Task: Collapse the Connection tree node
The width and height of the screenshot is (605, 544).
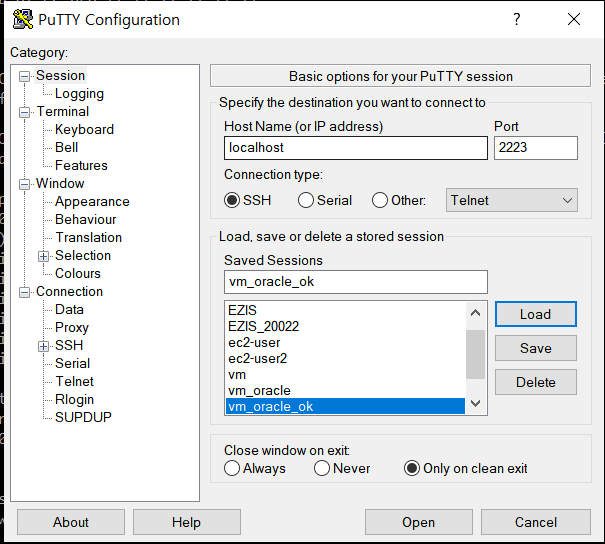Action: (x=24, y=292)
